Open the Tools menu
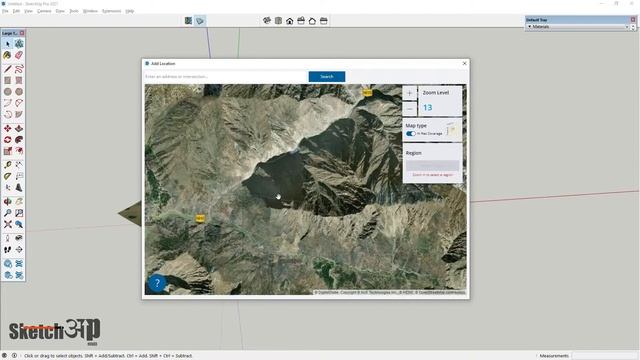 point(74,11)
